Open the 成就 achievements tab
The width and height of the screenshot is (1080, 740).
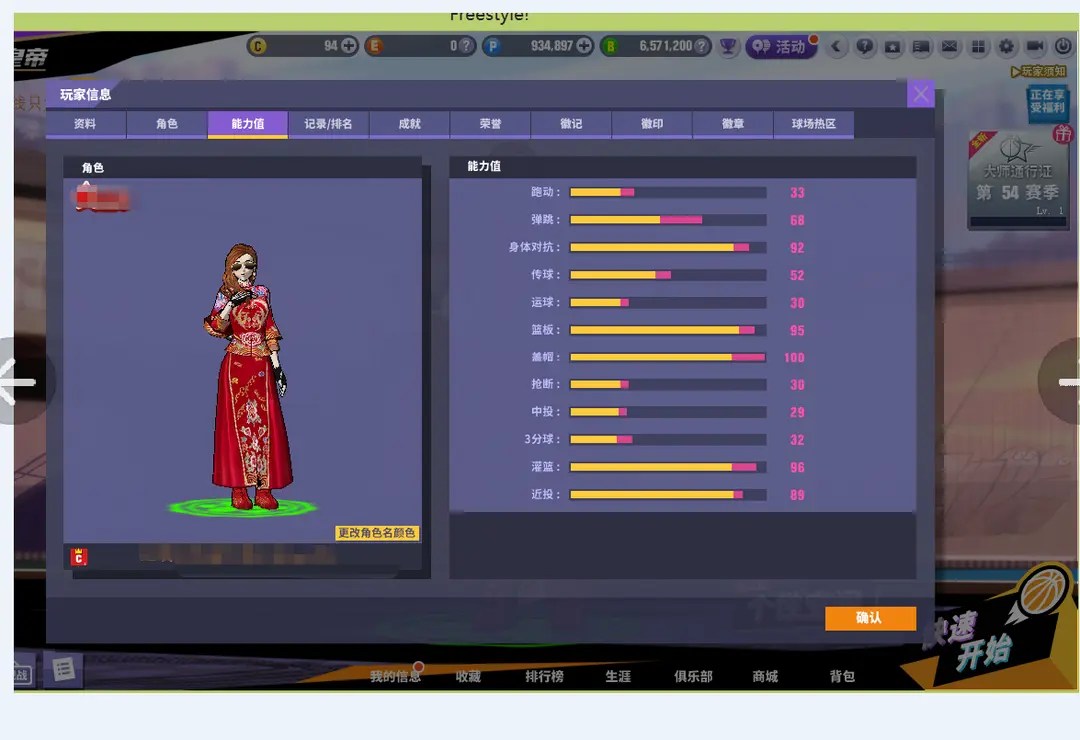coord(409,124)
